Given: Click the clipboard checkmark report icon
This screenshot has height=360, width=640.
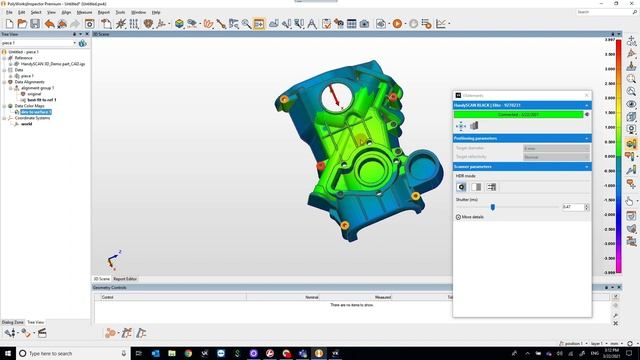Looking at the screenshot, I should click(x=327, y=24).
